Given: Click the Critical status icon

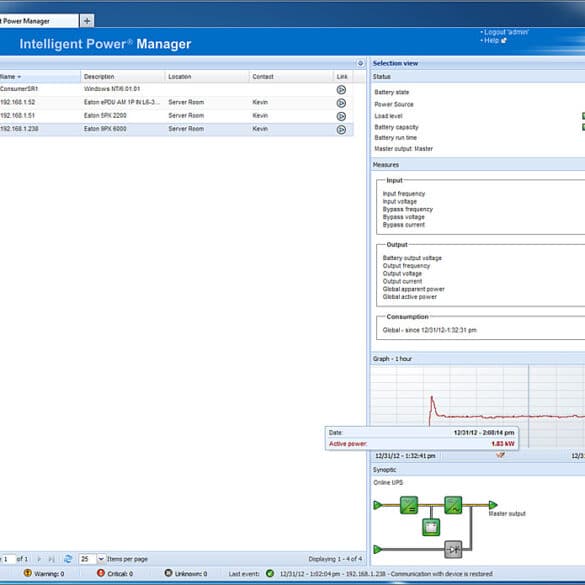Looking at the screenshot, I should coord(101,573).
